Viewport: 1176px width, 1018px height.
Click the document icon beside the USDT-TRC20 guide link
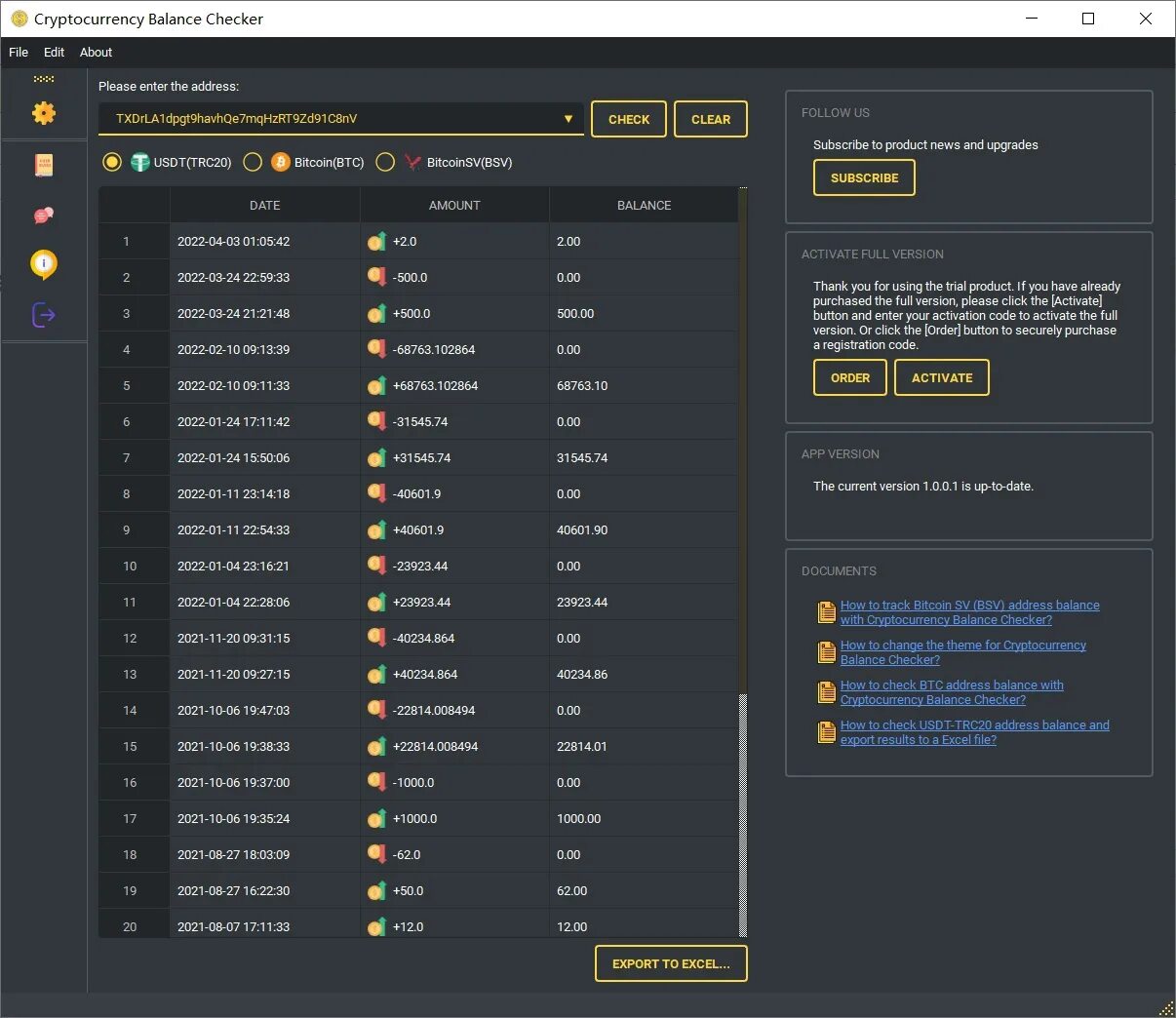click(x=826, y=732)
